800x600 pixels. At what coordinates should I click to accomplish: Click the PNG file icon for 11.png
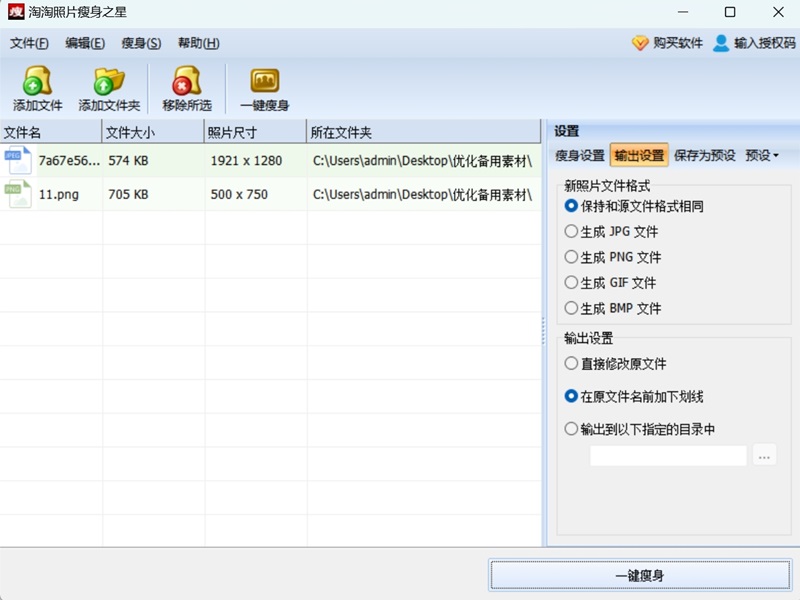pyautogui.click(x=18, y=194)
